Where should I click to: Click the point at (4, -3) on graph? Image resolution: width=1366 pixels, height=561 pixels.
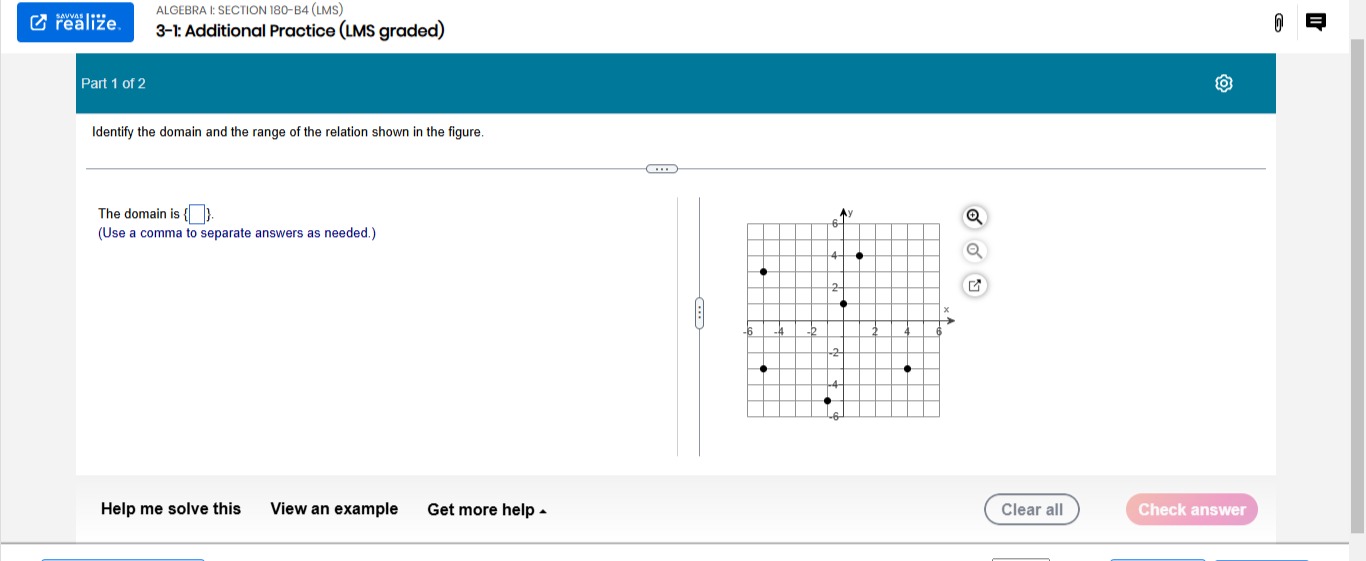click(x=908, y=369)
